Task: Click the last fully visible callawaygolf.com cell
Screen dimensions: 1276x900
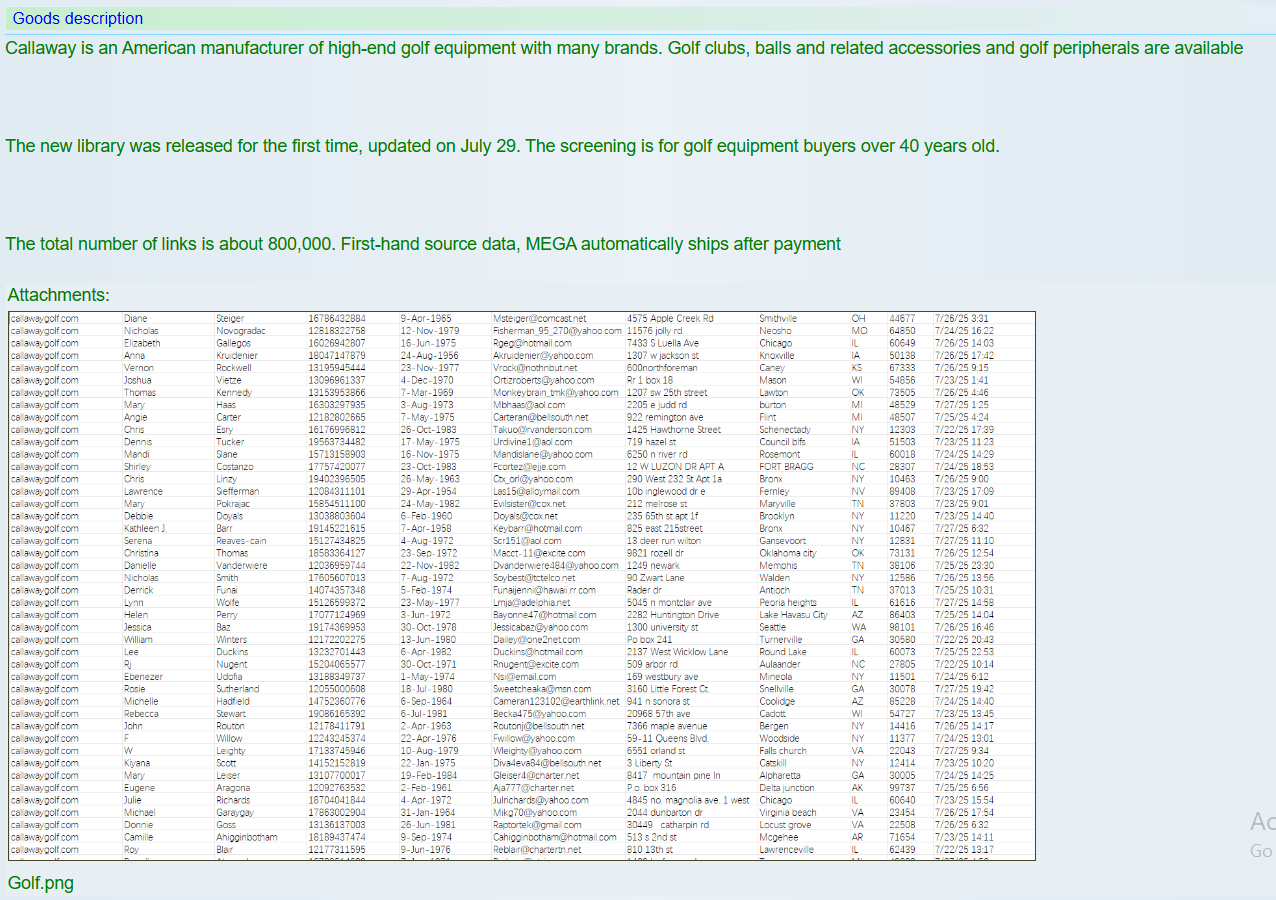Action: coord(44,850)
